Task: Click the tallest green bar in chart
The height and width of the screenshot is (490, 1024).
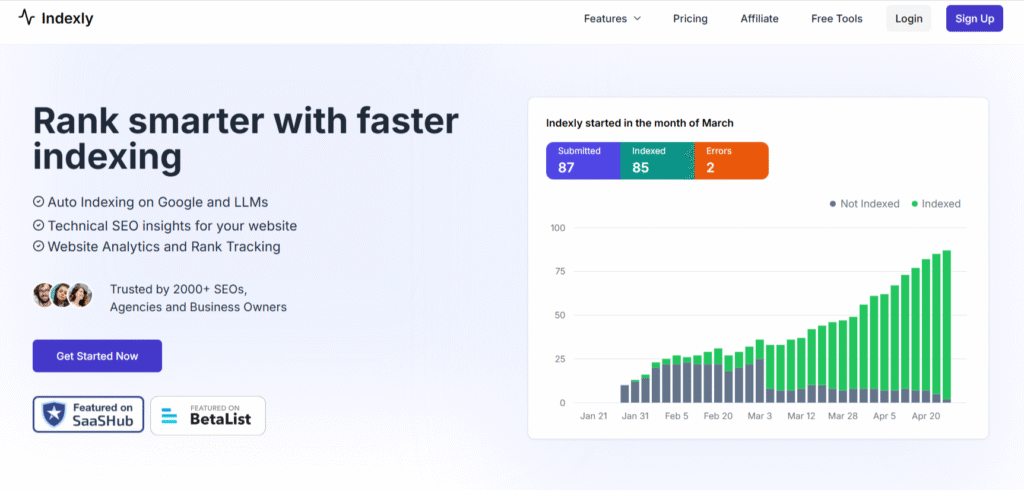Action: click(x=947, y=324)
